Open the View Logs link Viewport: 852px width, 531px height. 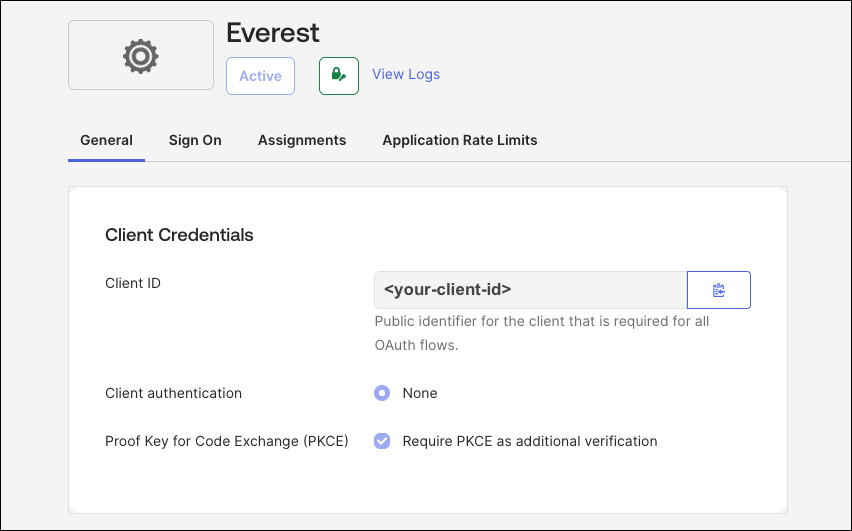tap(406, 74)
